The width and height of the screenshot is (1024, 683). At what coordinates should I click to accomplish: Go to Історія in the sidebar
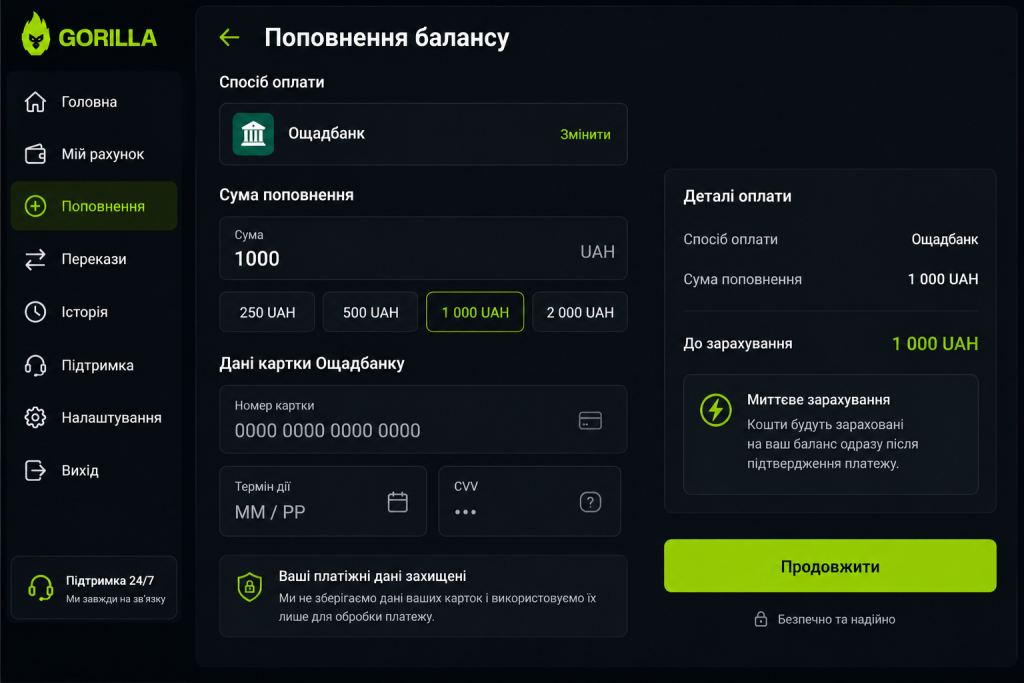pyautogui.click(x=94, y=312)
